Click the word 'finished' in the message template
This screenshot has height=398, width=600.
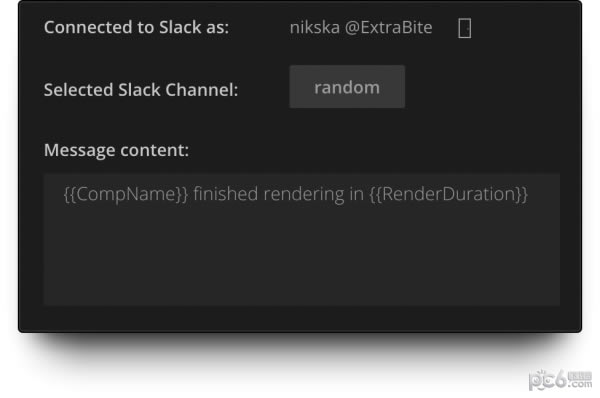pos(226,194)
